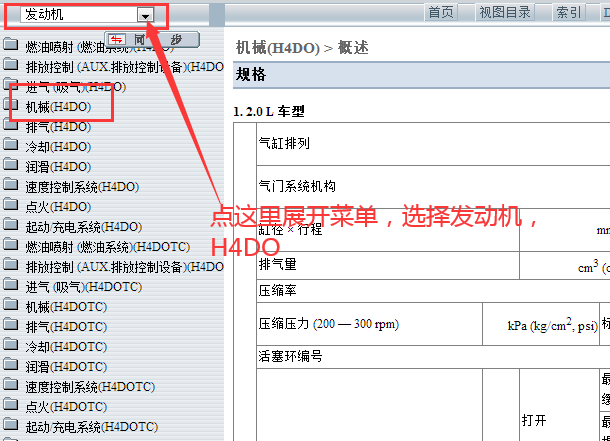This screenshot has height=441, width=610.
Task: Select 燃油喷射 (燃油系统)(H4DOTC) entry
Action: point(108,247)
